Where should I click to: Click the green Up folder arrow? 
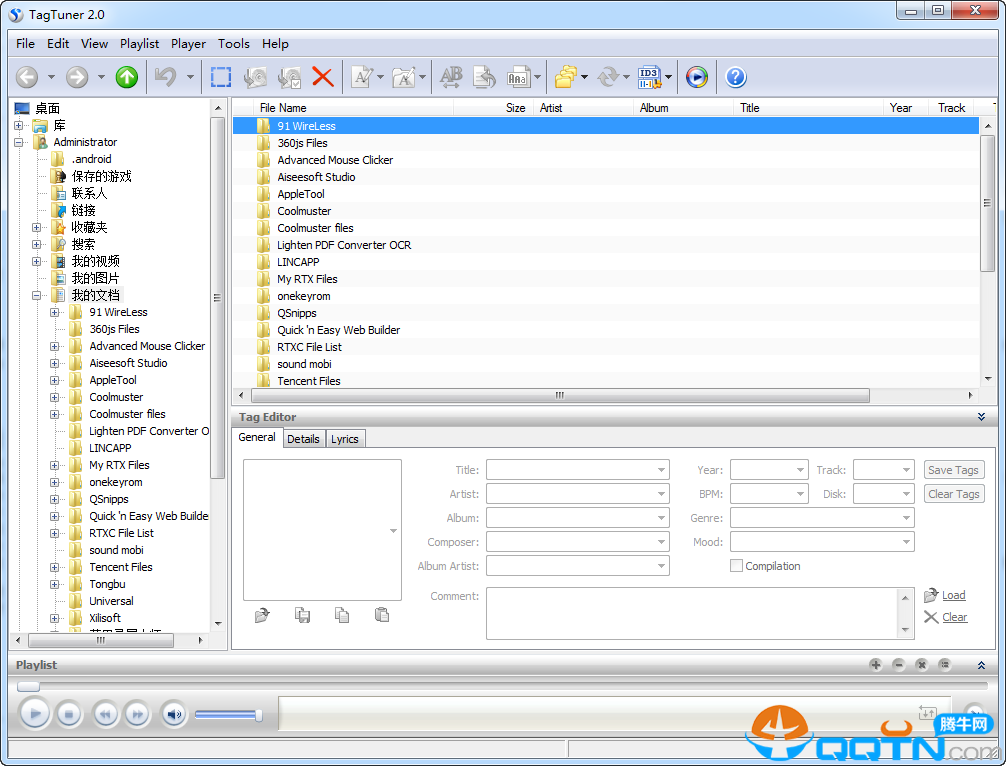tap(126, 77)
